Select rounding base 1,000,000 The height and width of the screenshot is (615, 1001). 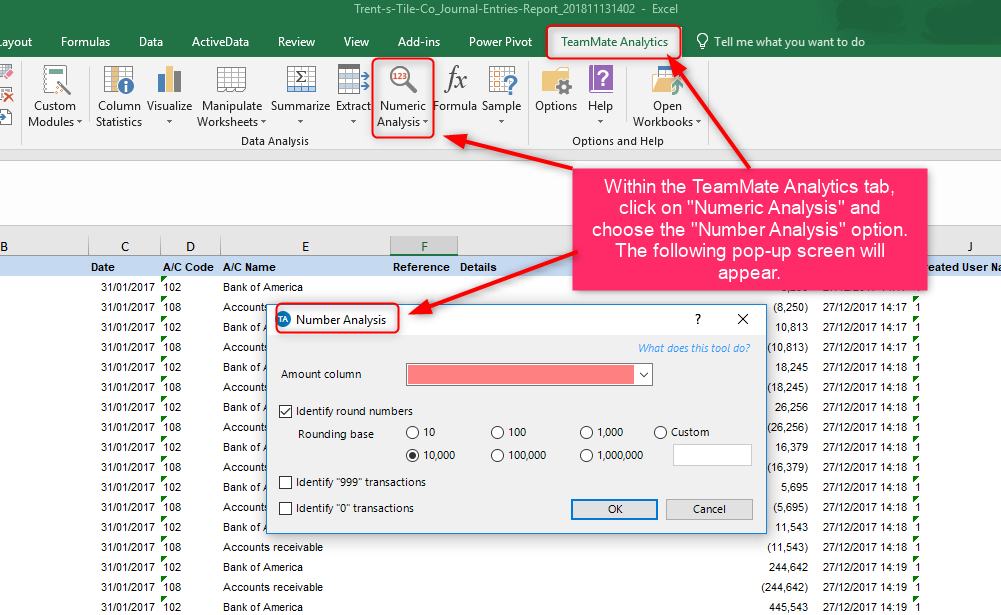(x=586, y=455)
